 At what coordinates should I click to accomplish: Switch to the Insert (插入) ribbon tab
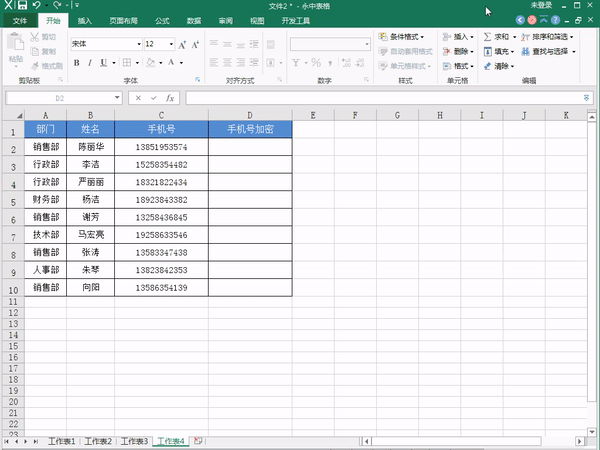click(85, 21)
